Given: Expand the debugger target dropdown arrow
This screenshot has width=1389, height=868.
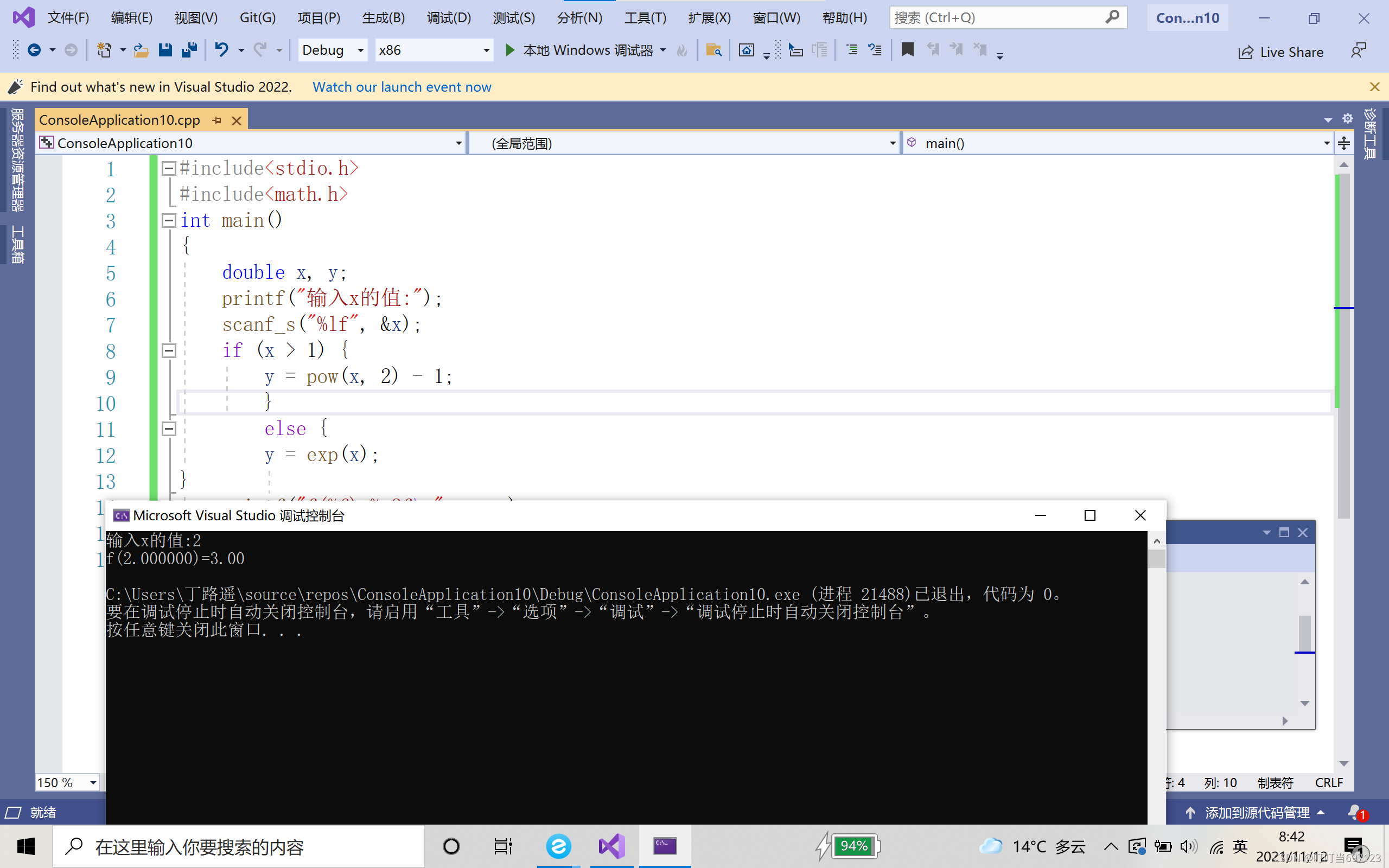Looking at the screenshot, I should pos(664,50).
